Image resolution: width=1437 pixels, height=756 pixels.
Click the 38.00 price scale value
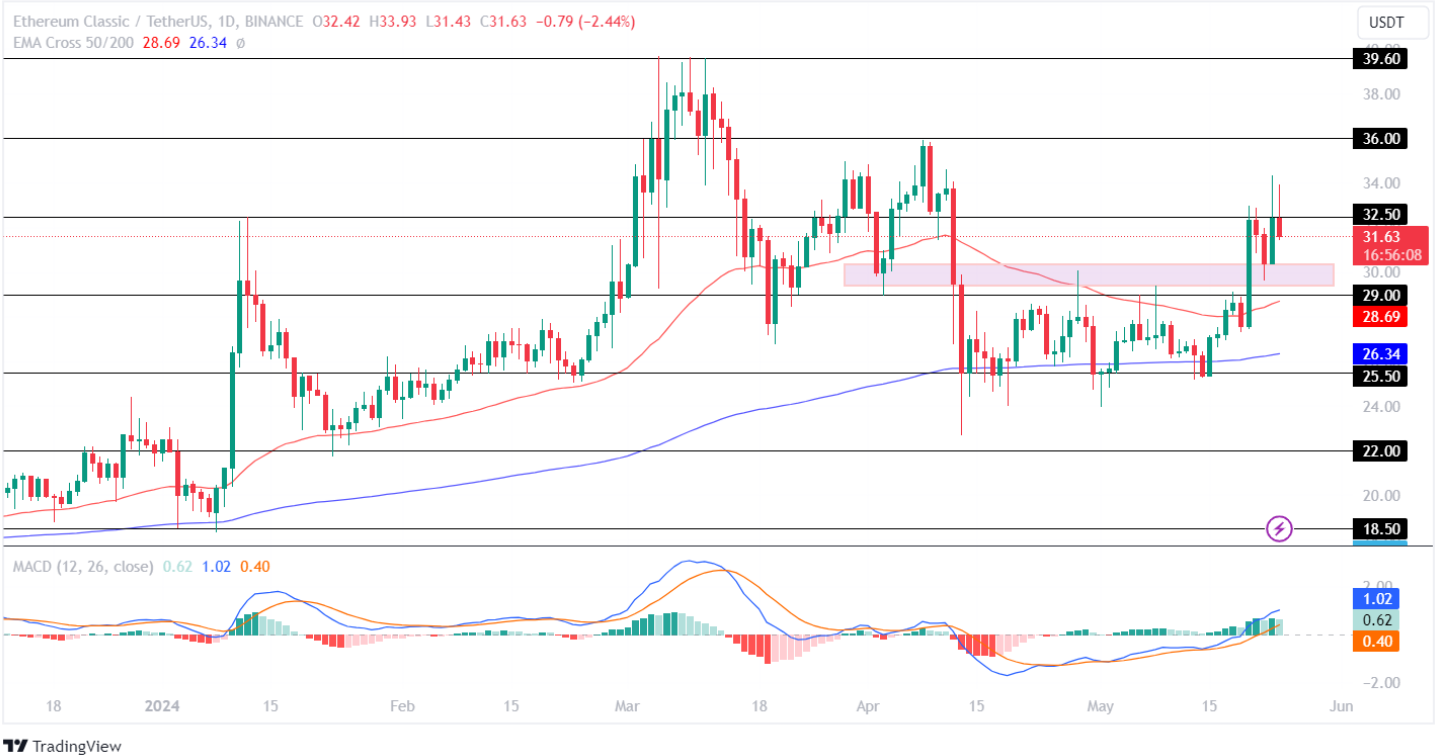1380,94
